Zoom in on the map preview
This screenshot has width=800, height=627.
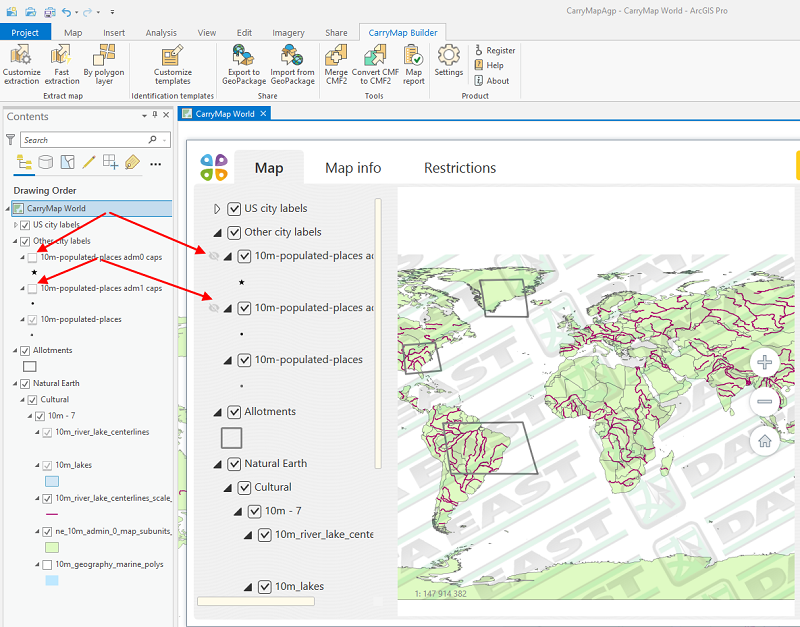click(764, 362)
